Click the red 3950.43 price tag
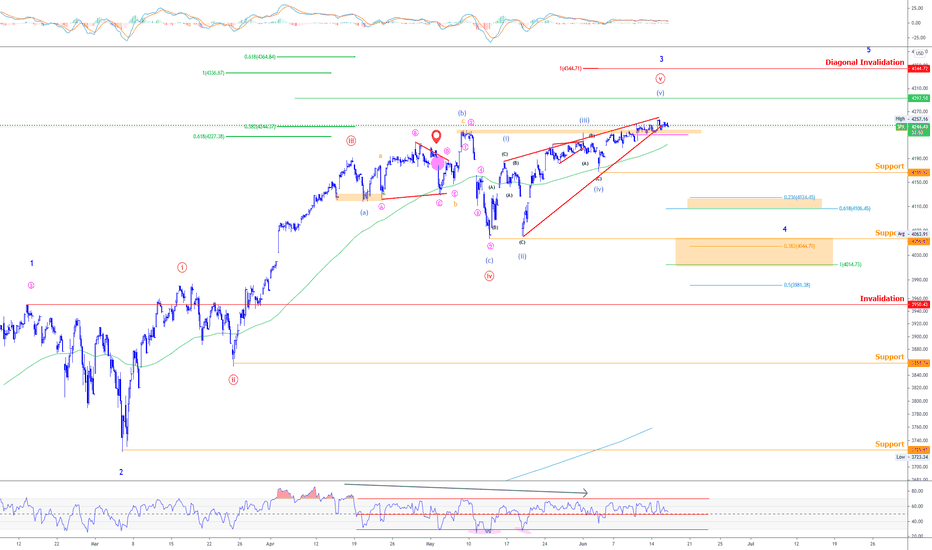Image resolution: width=932 pixels, height=550 pixels. tap(919, 304)
